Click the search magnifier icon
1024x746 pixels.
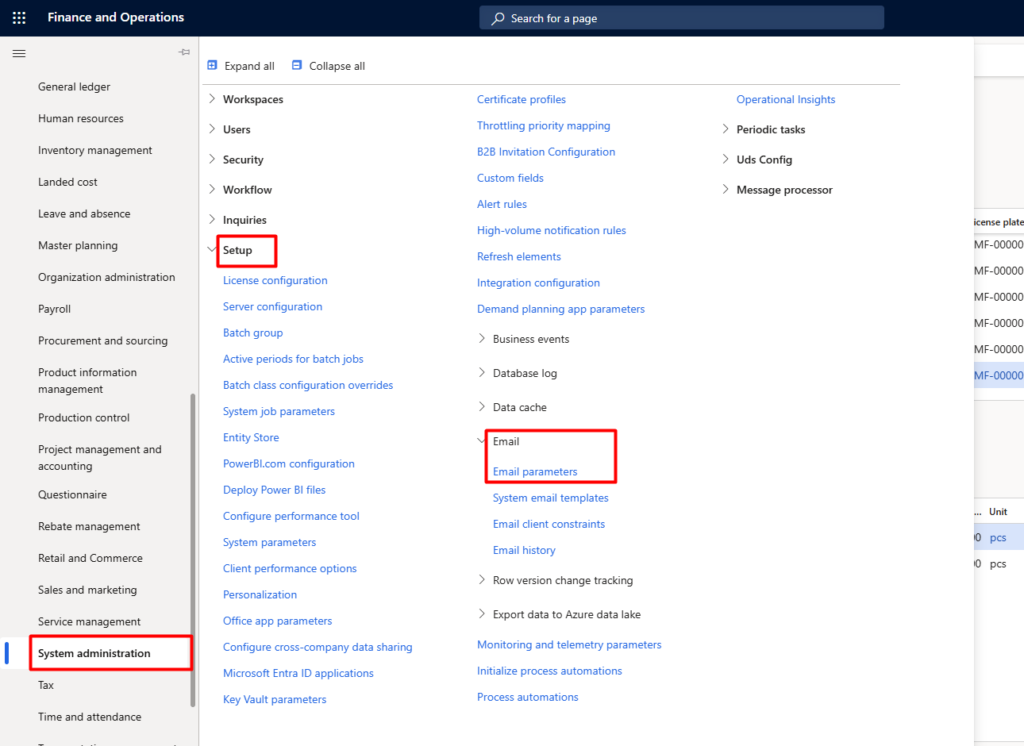click(497, 18)
